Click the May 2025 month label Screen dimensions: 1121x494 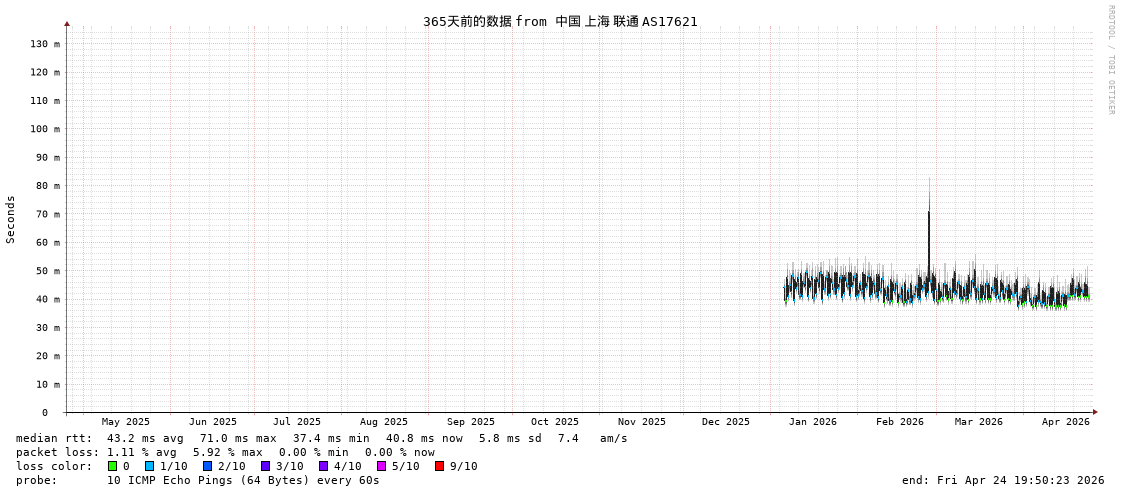[125, 422]
